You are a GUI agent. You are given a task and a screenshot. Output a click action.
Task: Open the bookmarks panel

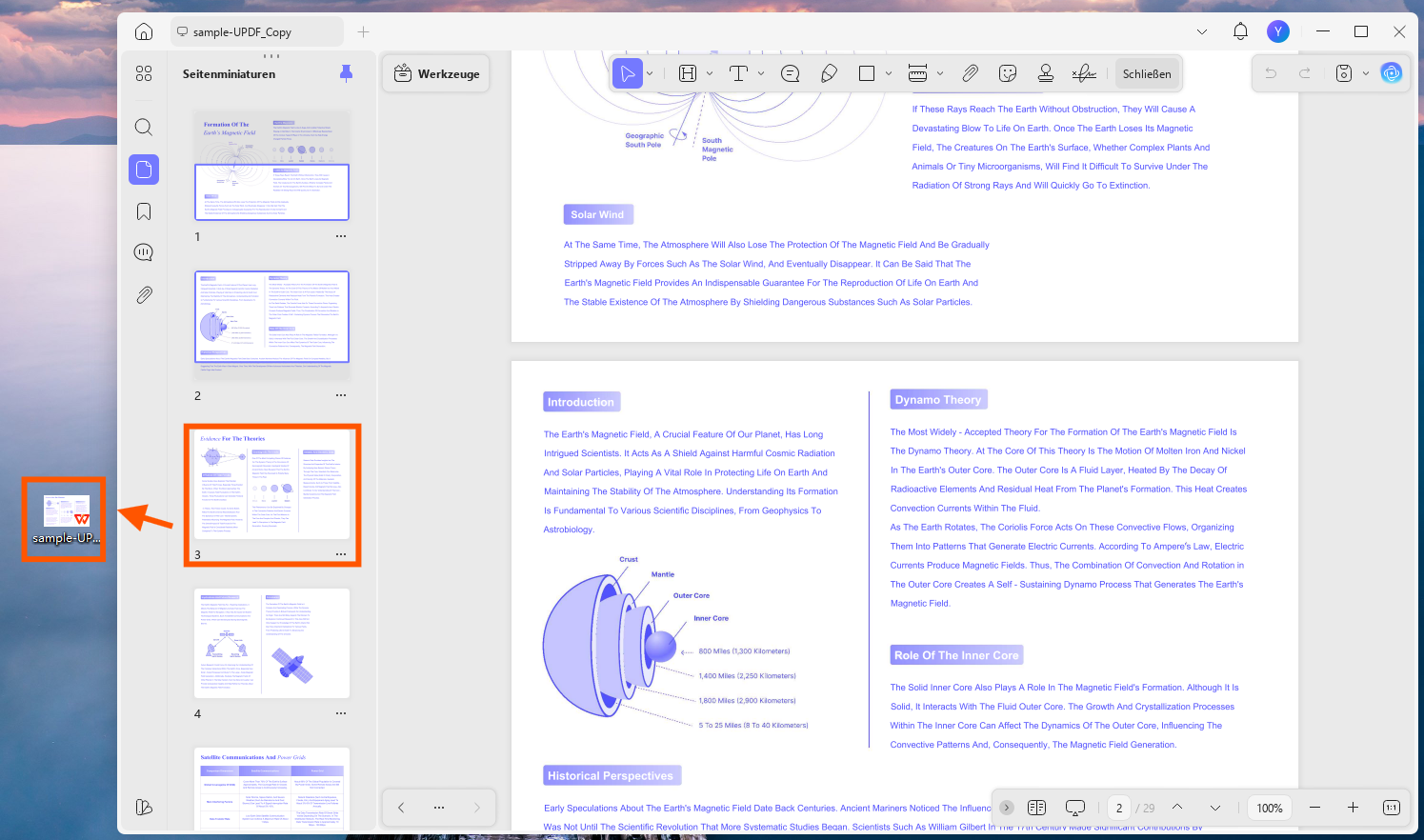pos(144,211)
